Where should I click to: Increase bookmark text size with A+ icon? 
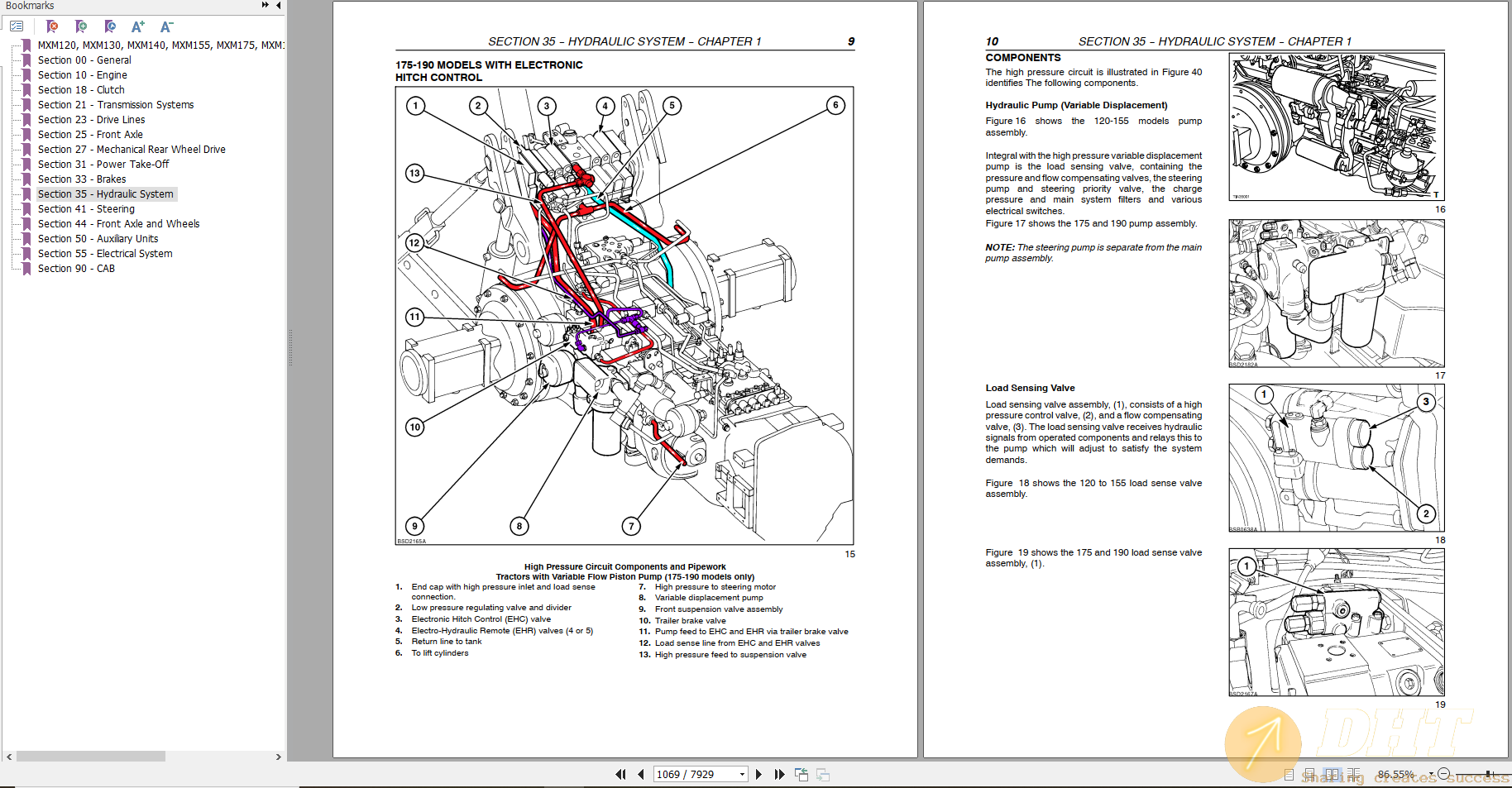coord(137,26)
